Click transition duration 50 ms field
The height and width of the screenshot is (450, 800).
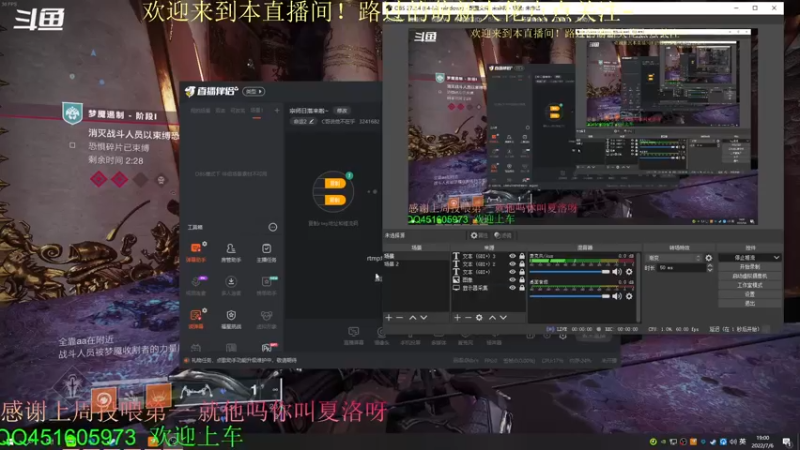tap(681, 268)
